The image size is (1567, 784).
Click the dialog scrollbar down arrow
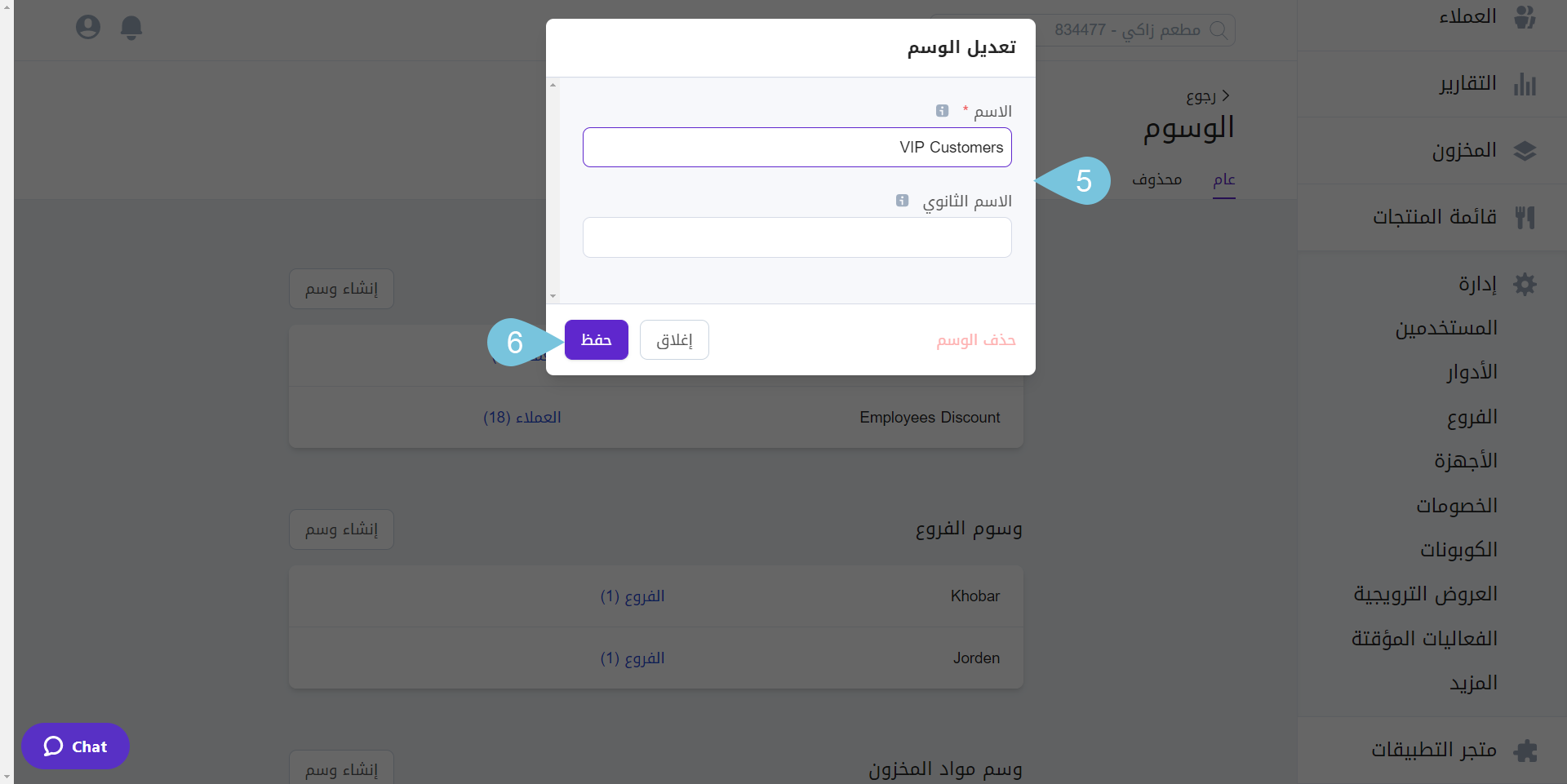click(x=553, y=296)
